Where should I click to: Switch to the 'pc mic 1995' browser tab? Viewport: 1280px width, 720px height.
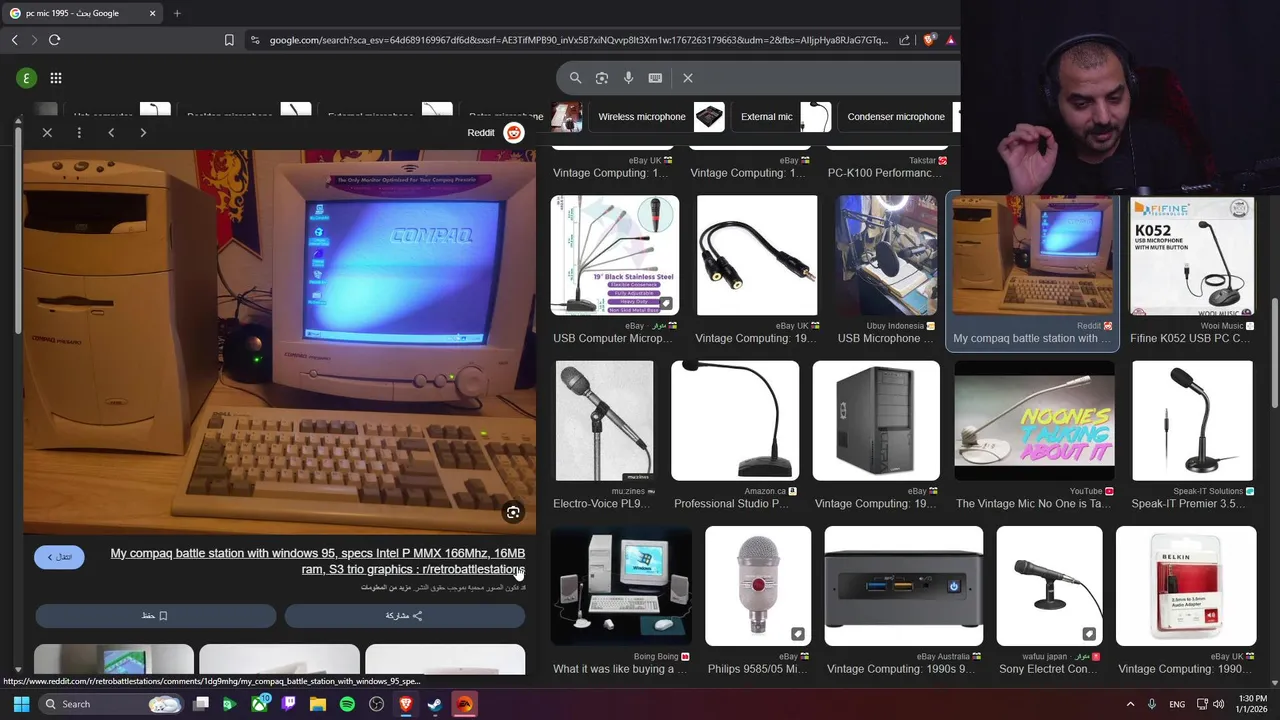coord(80,13)
